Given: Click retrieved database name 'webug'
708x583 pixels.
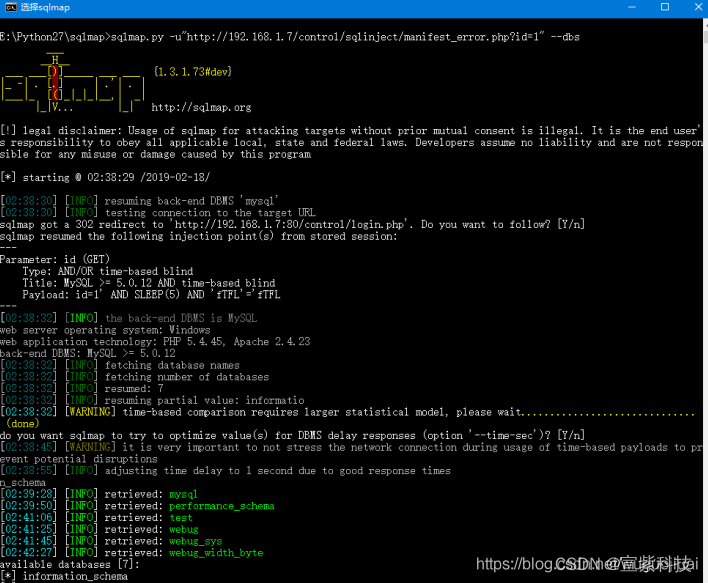Looking at the screenshot, I should coord(184,530).
